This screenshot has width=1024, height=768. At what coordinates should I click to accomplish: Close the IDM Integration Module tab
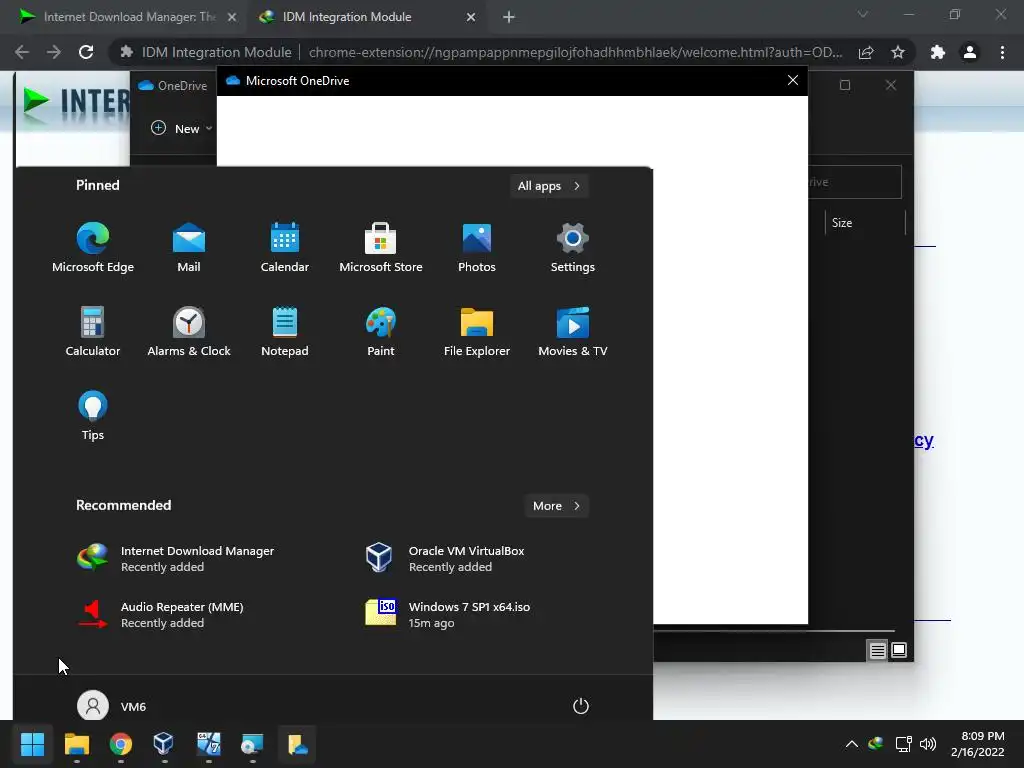(x=471, y=17)
